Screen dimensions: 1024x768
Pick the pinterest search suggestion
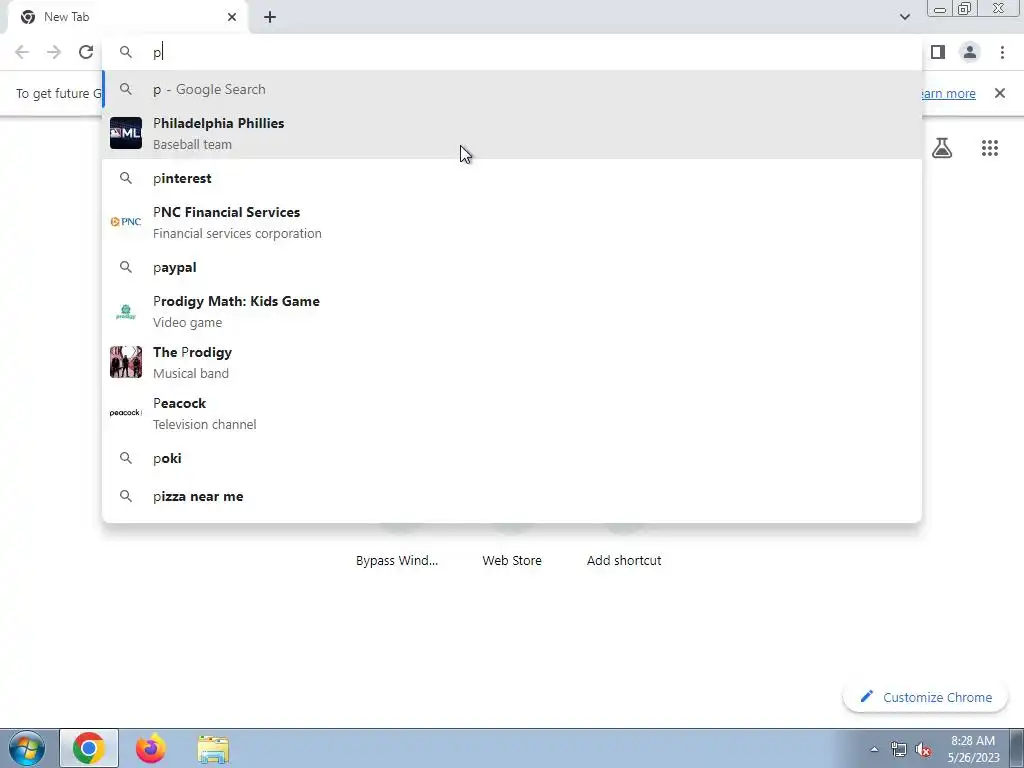pos(512,178)
